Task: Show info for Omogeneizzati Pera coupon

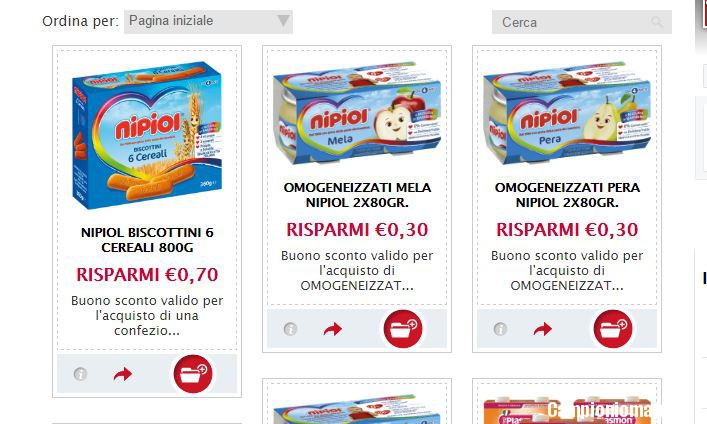Action: click(x=500, y=329)
